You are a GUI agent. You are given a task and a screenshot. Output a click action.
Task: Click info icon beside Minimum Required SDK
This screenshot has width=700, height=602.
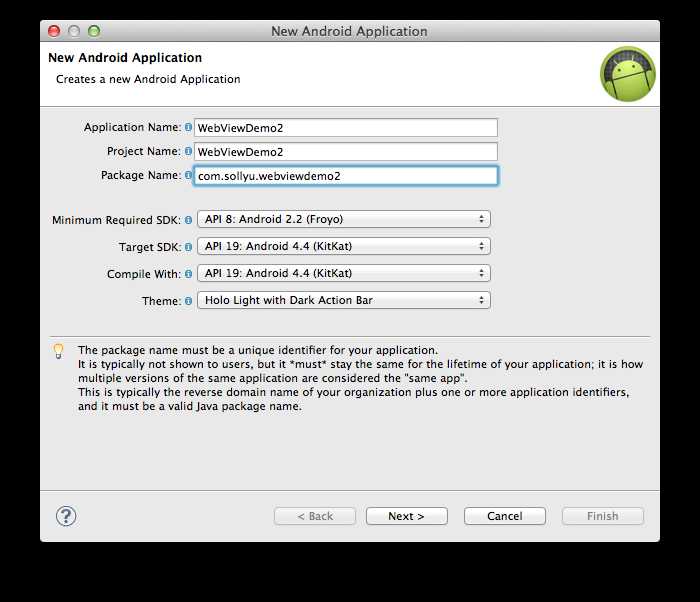[x=188, y=220]
